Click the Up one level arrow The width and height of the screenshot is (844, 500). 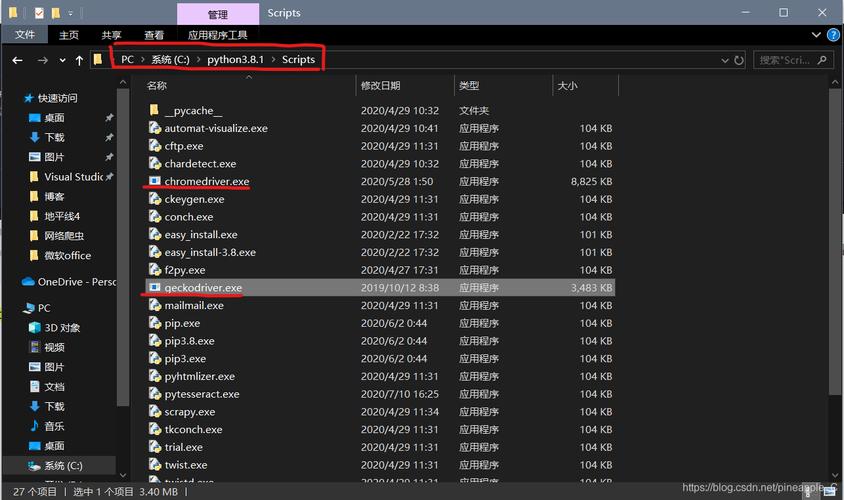pos(80,60)
